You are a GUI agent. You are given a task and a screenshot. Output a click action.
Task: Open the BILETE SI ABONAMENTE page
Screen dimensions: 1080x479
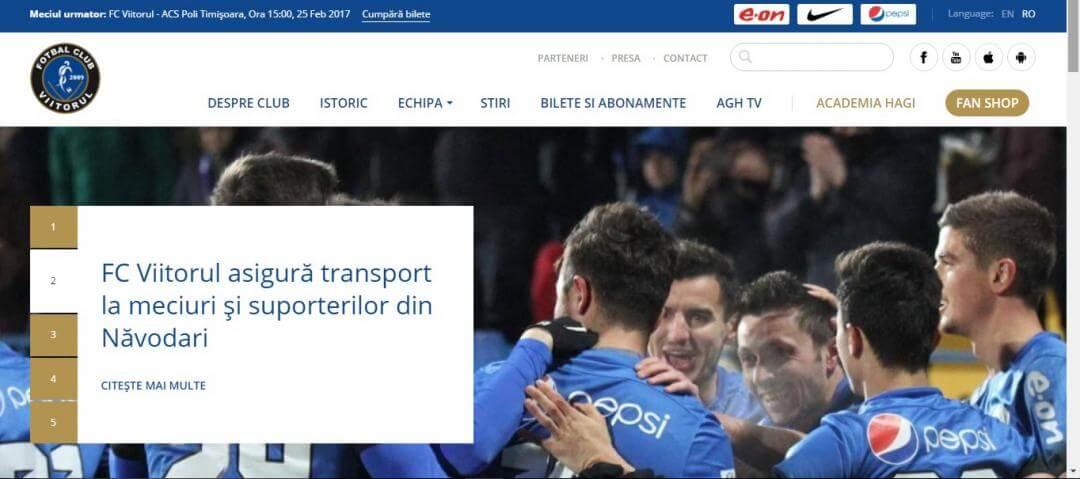[613, 103]
